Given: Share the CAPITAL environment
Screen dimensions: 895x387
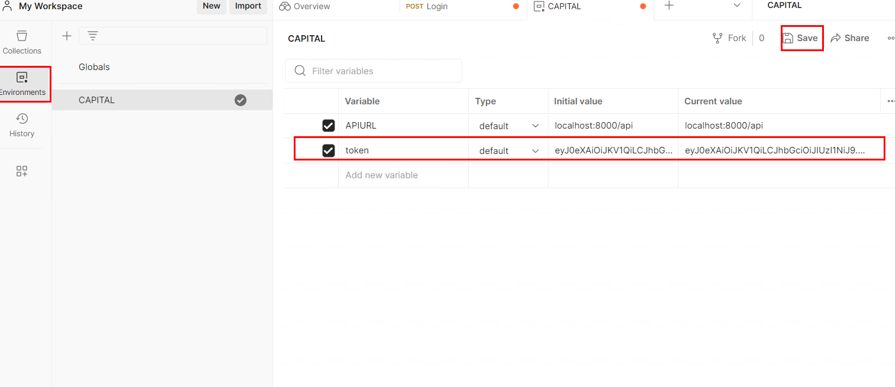Looking at the screenshot, I should click(x=850, y=38).
